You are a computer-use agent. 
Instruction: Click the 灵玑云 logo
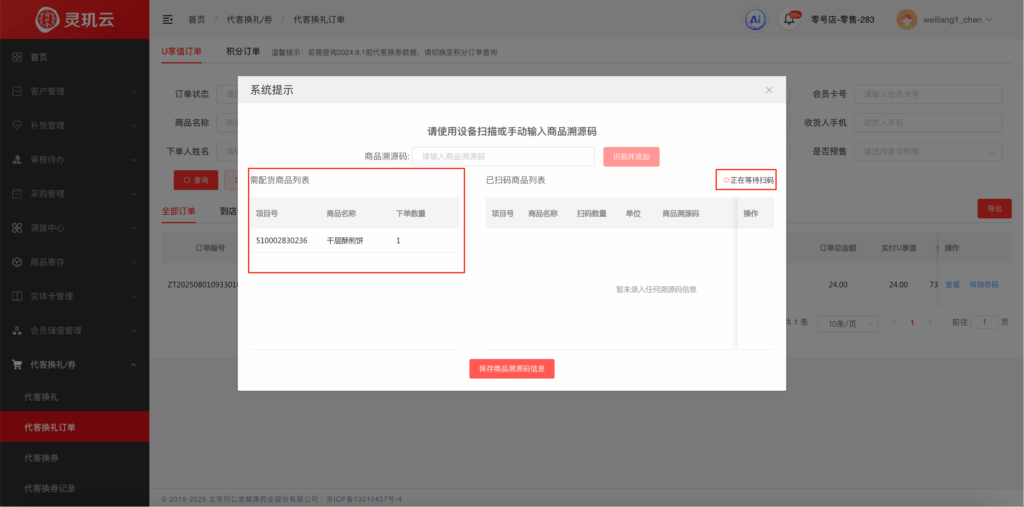pyautogui.click(x=74, y=19)
